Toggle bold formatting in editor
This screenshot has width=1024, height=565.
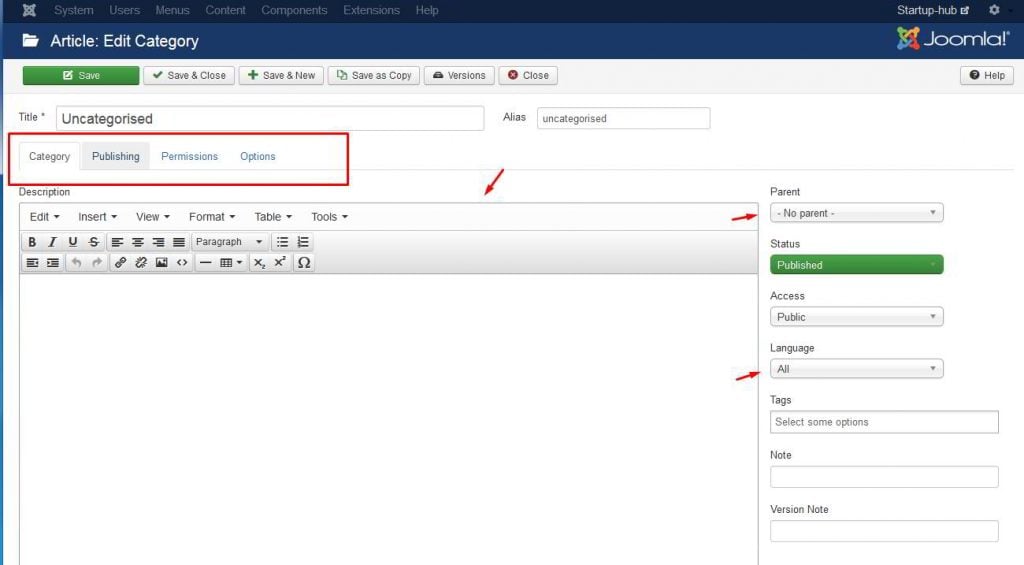click(x=32, y=242)
